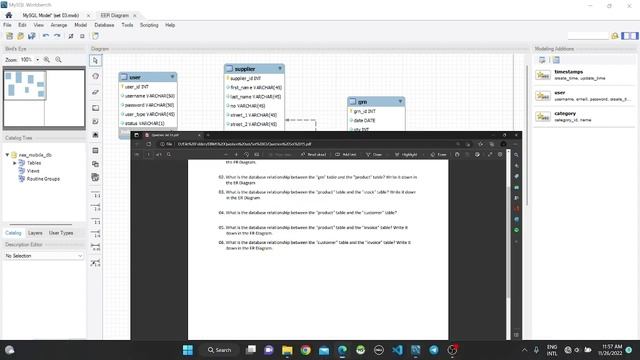Open the No Selection description dropdown
Viewport: 640px width, 360px height.
(44, 256)
